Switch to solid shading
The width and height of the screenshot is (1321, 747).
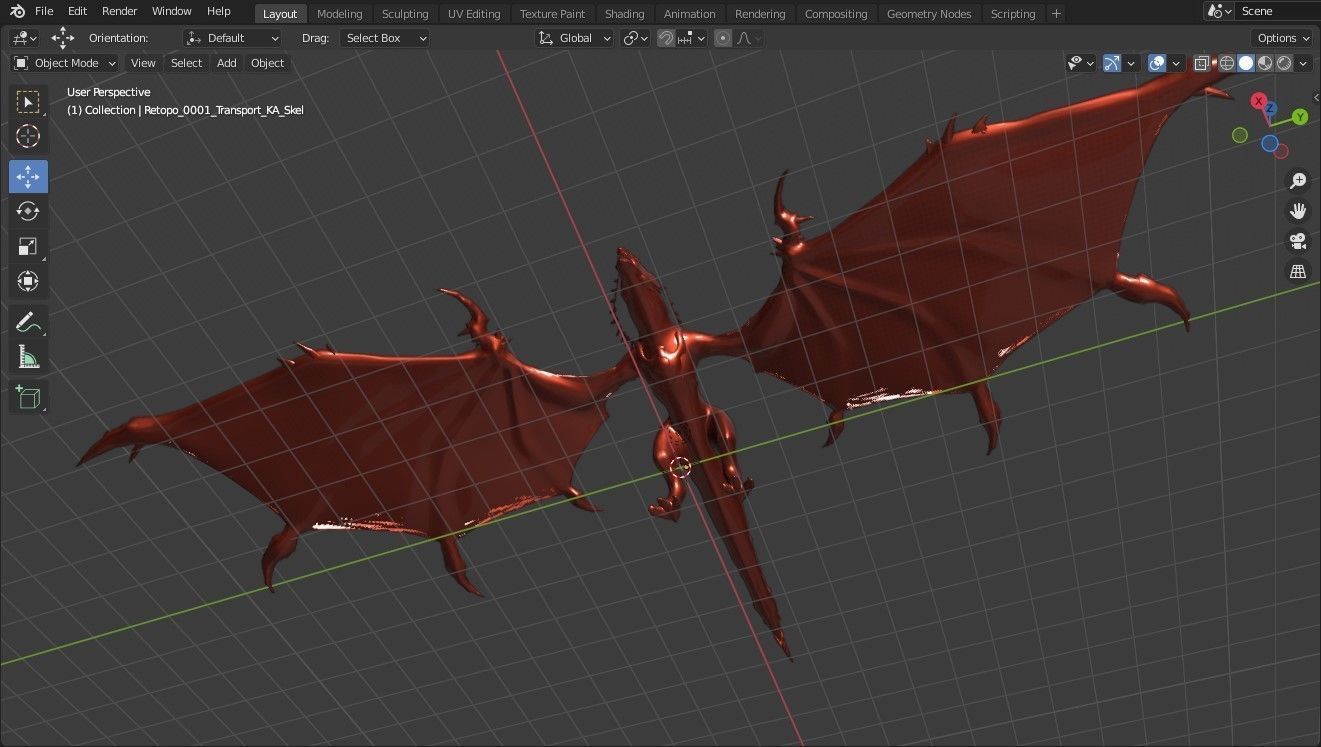click(1246, 63)
